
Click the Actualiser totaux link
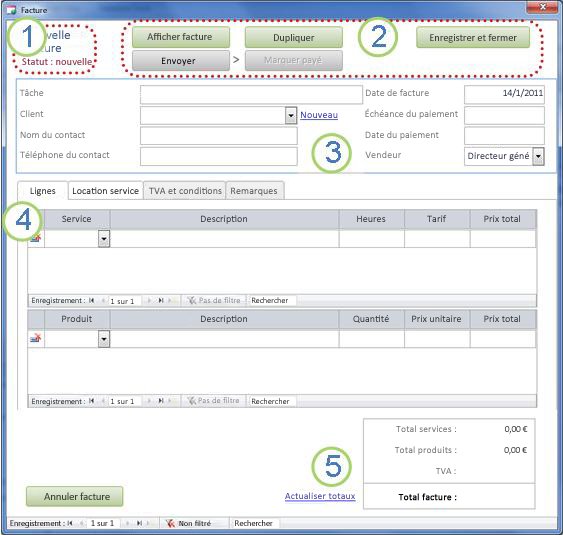(320, 496)
